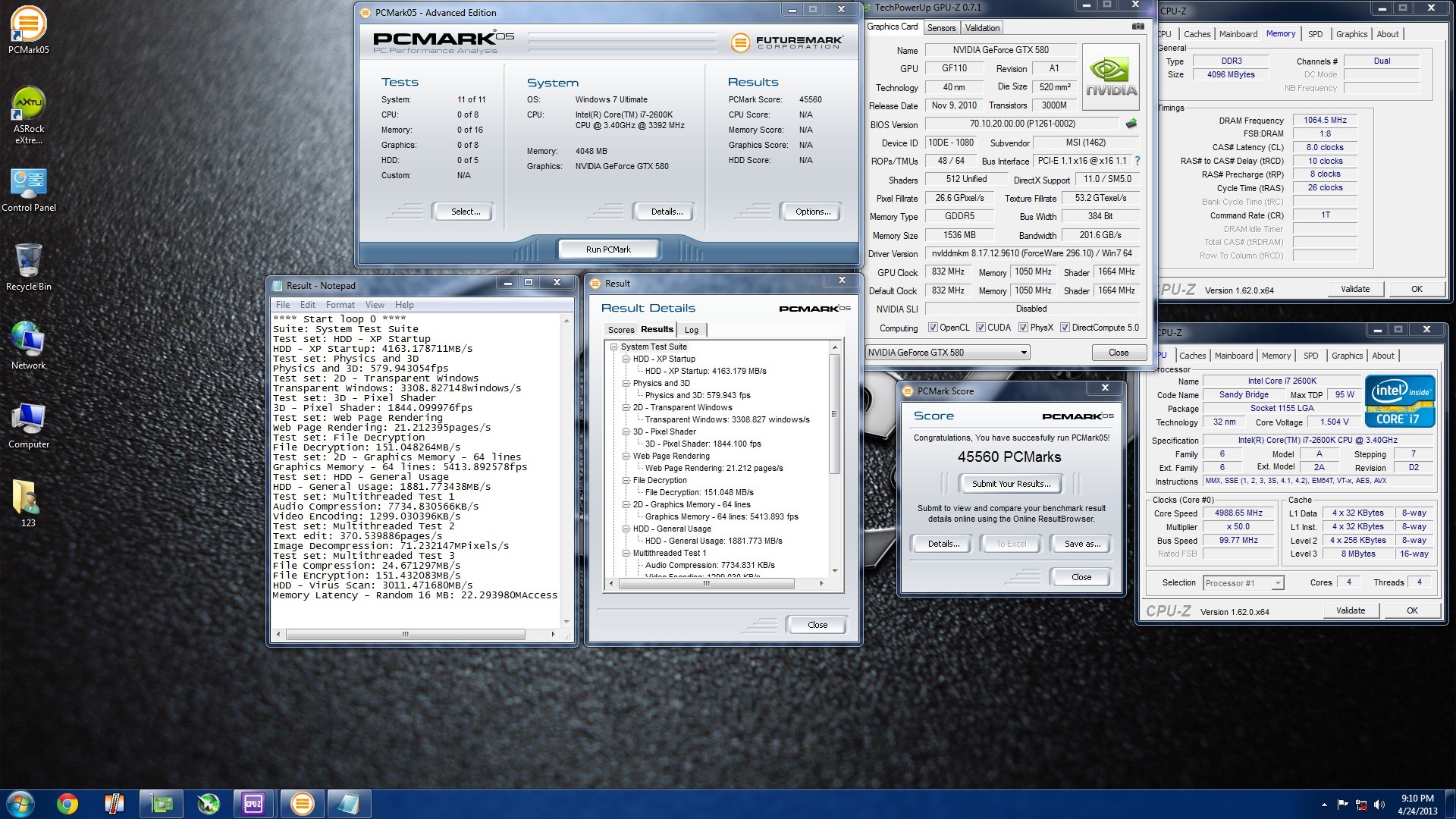Click the Bus Interface question mark help
This screenshot has height=819, width=1456.
(1137, 161)
